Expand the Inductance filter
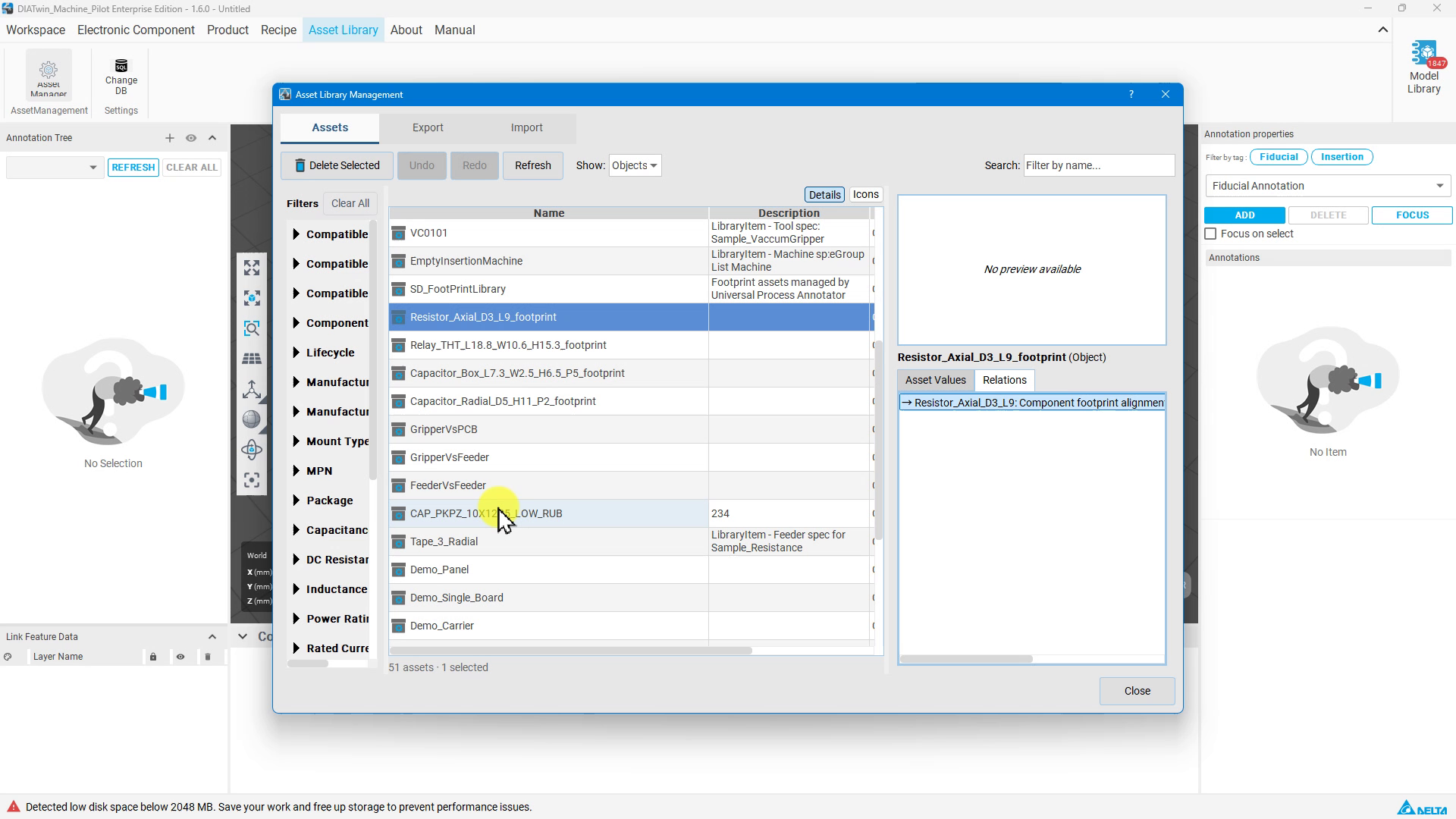 (296, 589)
